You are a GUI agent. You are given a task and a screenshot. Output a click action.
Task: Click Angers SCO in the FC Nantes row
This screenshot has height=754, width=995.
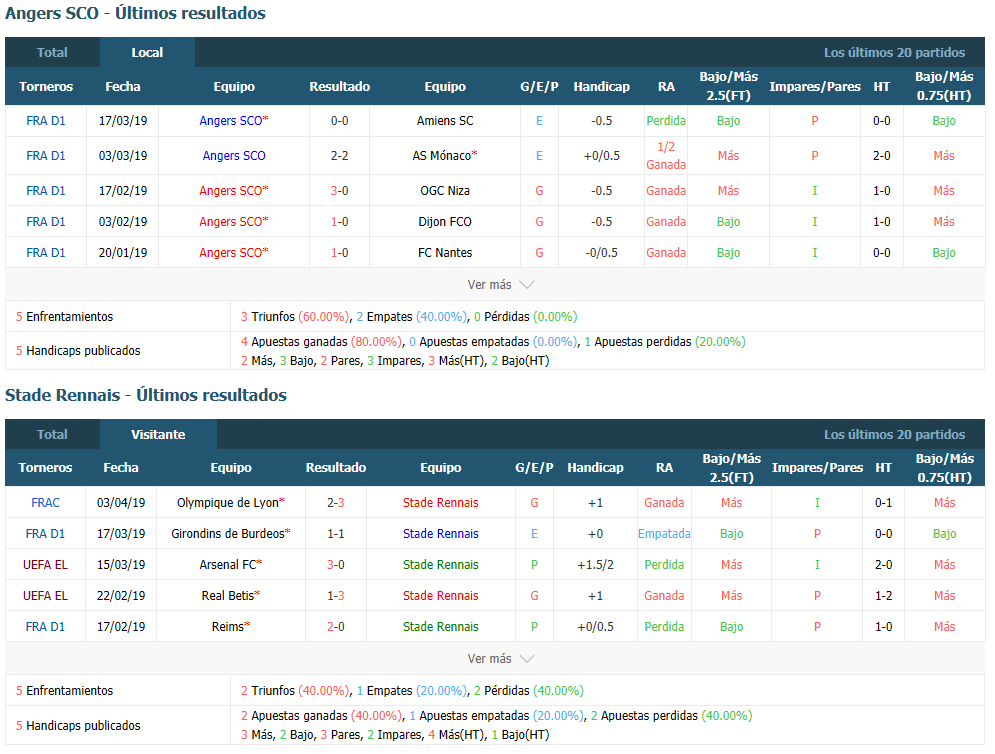point(234,253)
